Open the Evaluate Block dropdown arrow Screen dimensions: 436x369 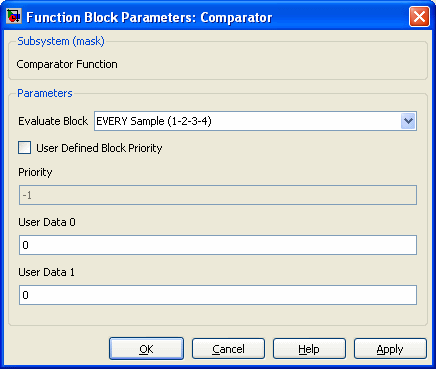(x=408, y=121)
